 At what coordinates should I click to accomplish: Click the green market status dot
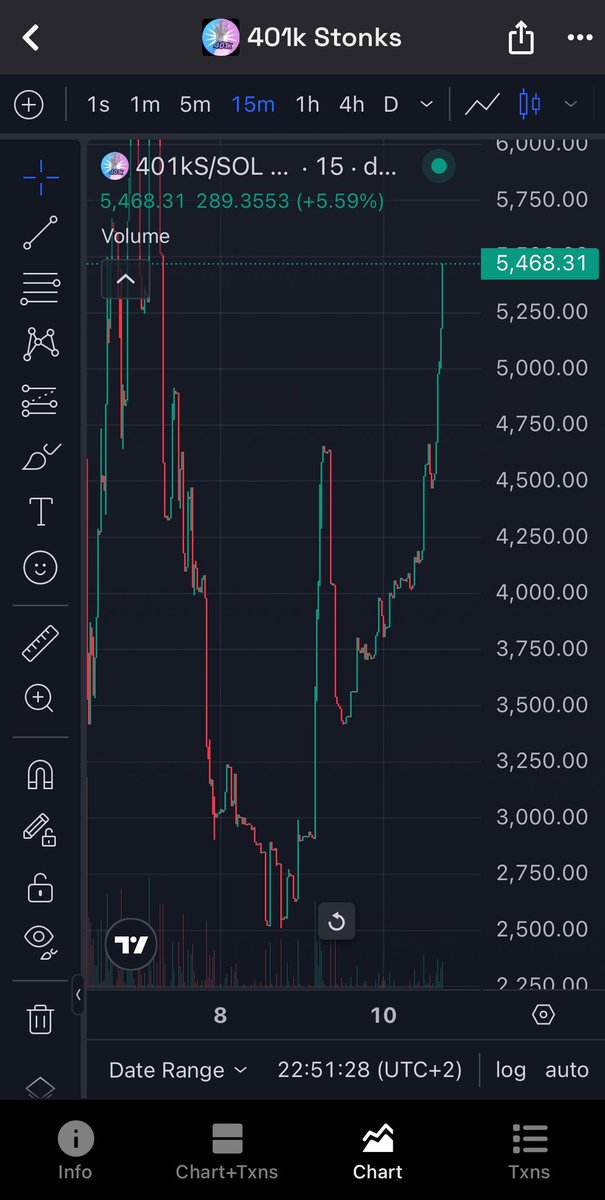tap(438, 166)
